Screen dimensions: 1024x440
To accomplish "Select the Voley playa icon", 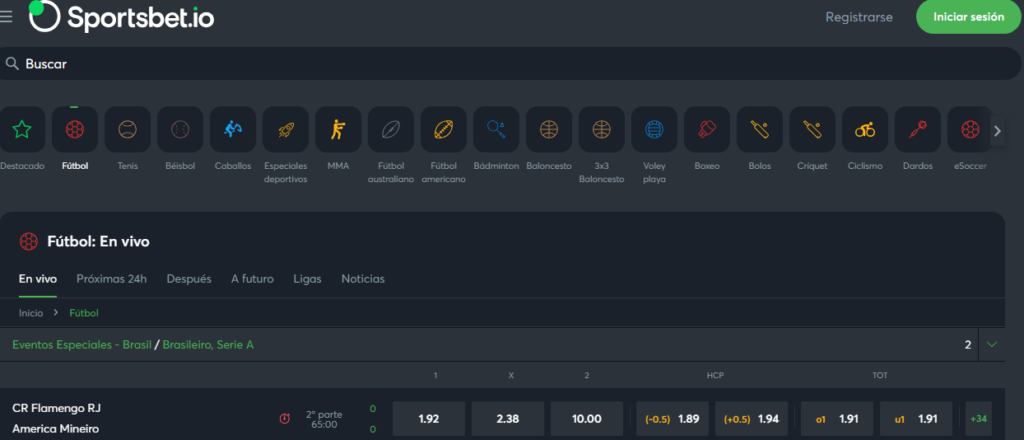I will tap(654, 130).
